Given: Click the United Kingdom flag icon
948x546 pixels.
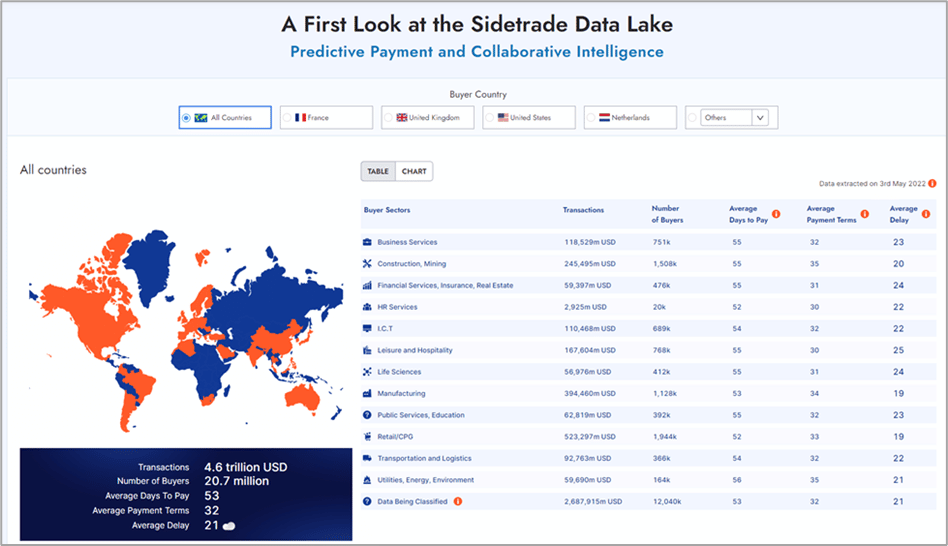Looking at the screenshot, I should 401,117.
